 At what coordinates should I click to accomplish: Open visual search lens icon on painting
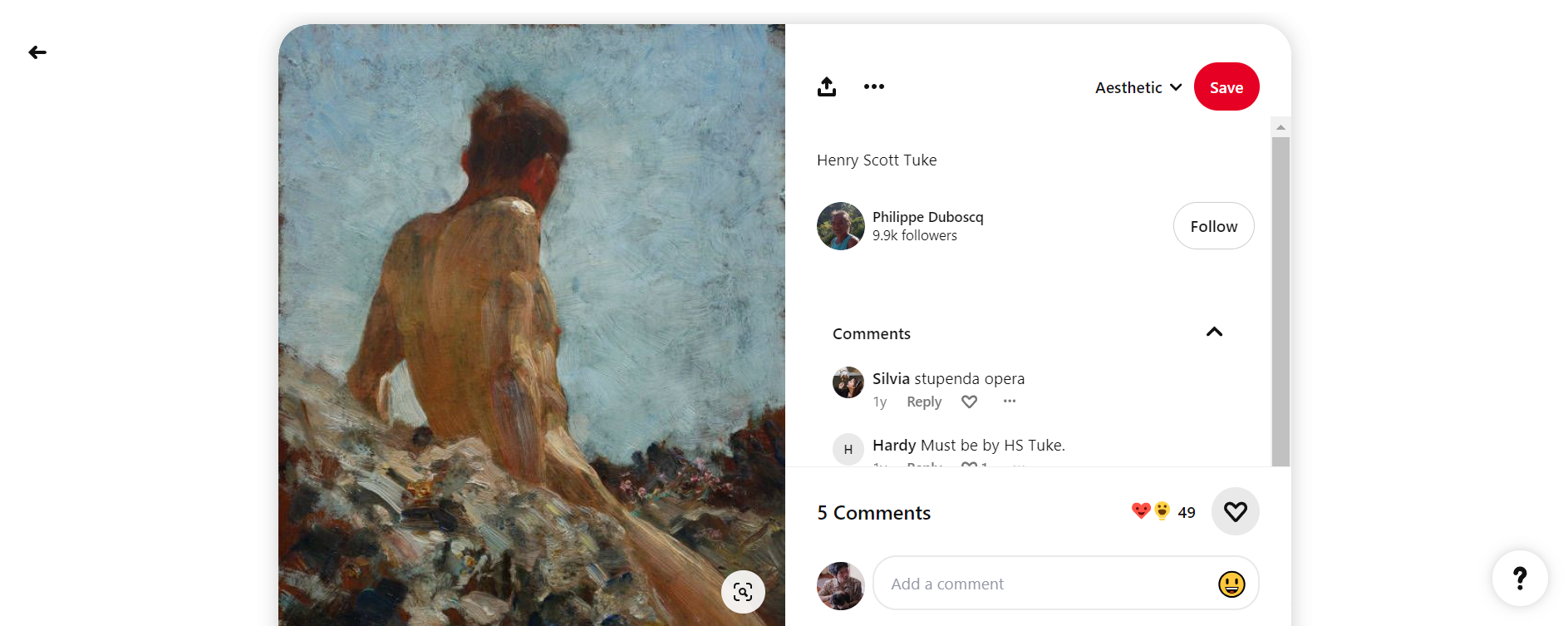pyautogui.click(x=743, y=592)
